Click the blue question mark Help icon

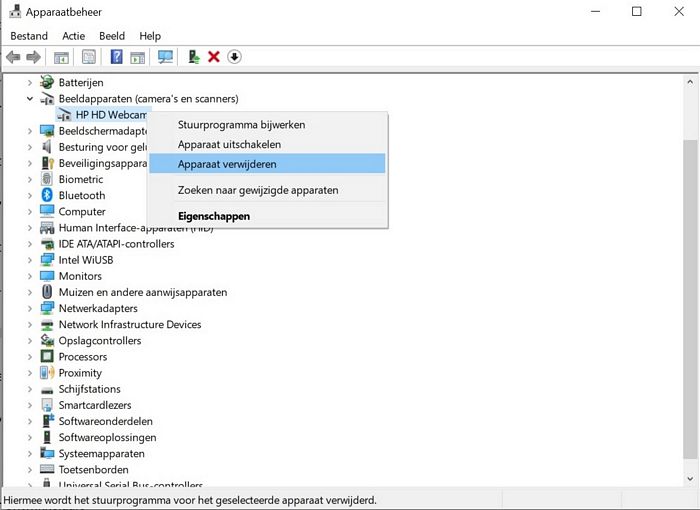[117, 57]
